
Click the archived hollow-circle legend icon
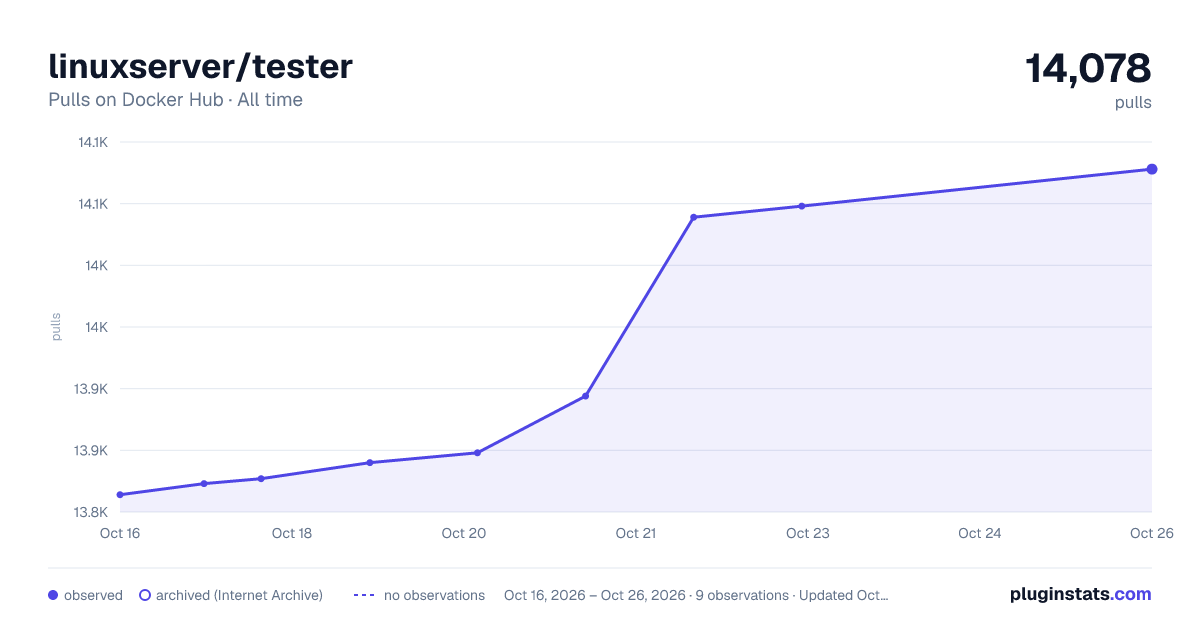pos(145,595)
